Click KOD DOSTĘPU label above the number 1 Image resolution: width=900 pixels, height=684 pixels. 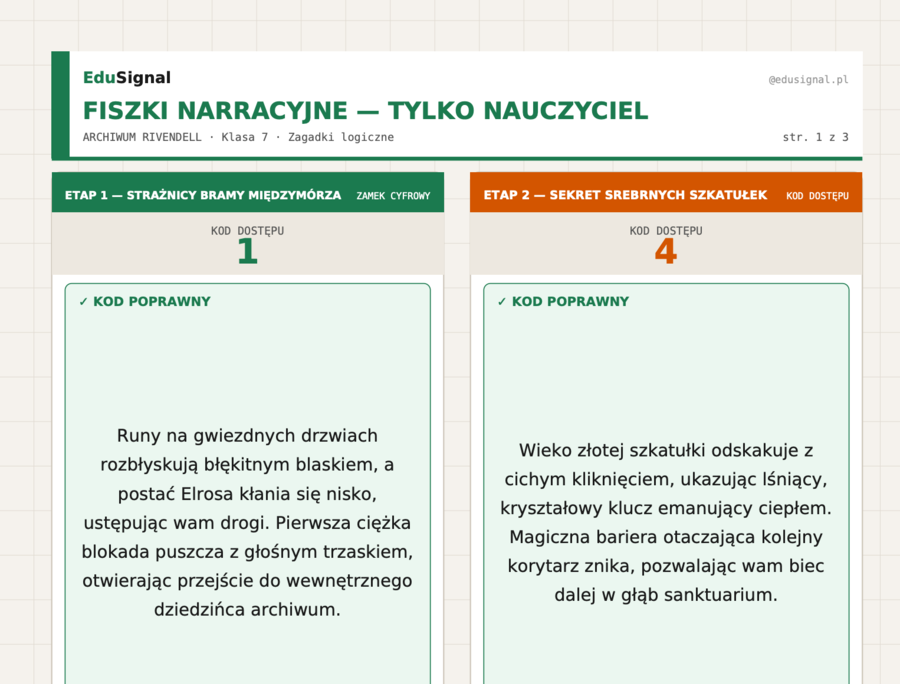(247, 231)
